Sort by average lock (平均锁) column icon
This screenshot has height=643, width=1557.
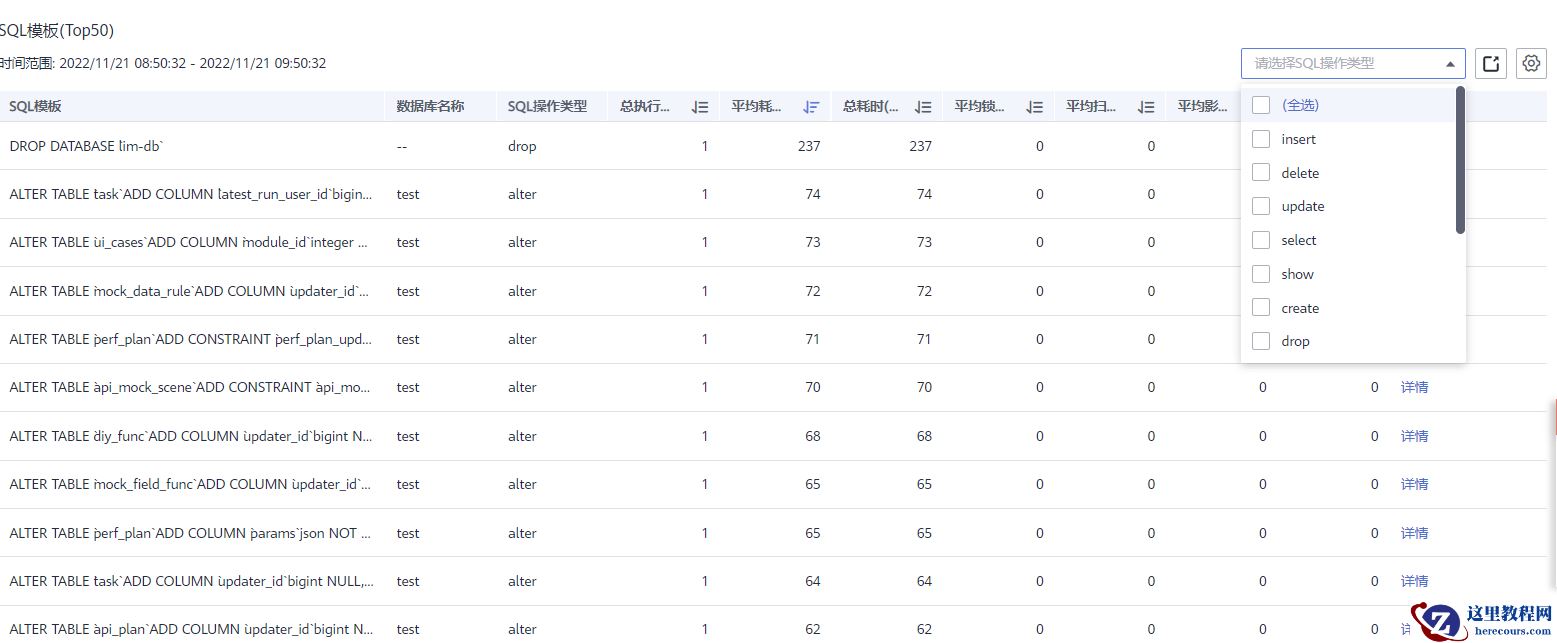(x=1035, y=107)
